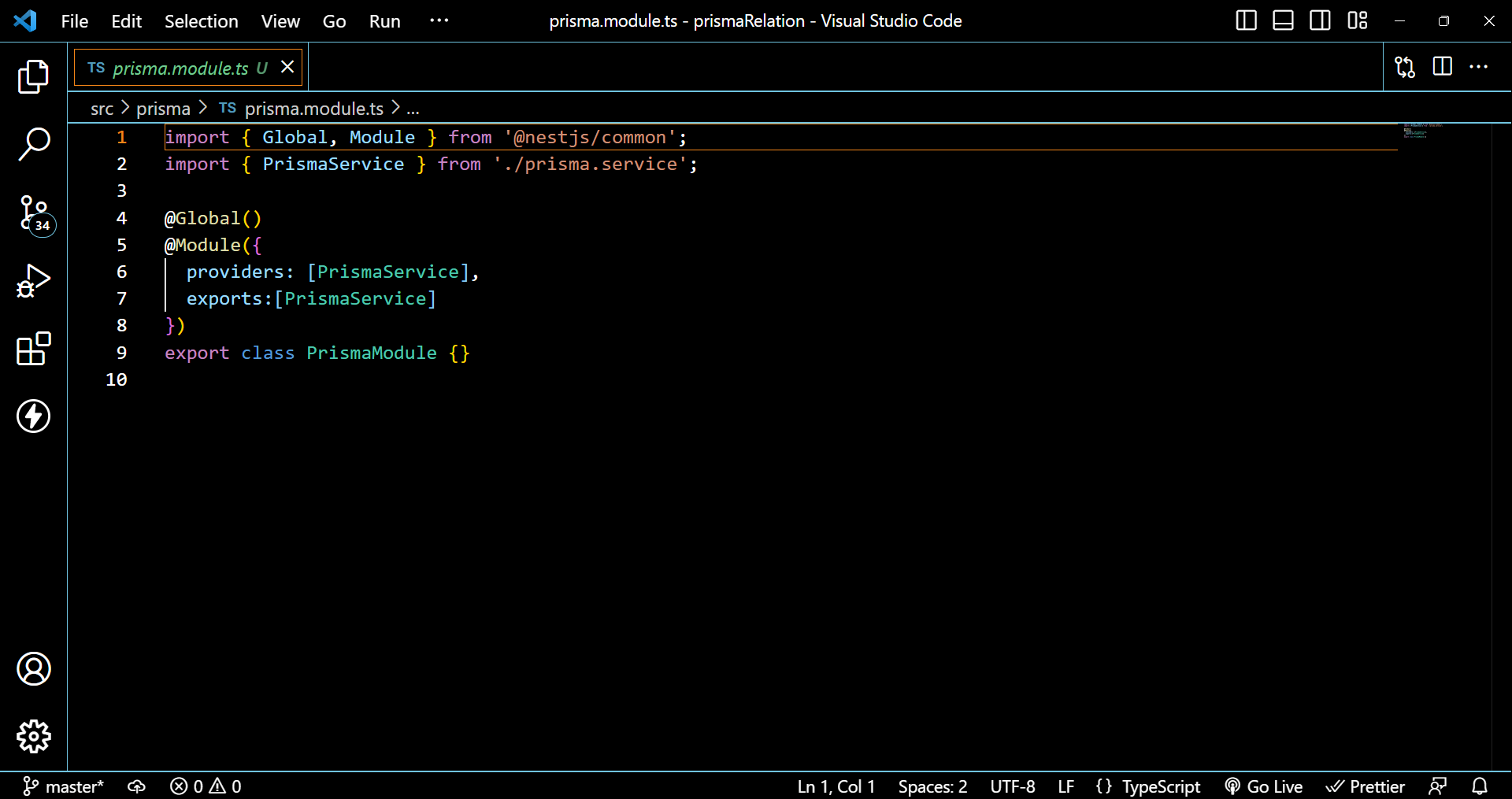Open the Explorer view in activity bar
The width and height of the screenshot is (1512, 799).
point(33,77)
